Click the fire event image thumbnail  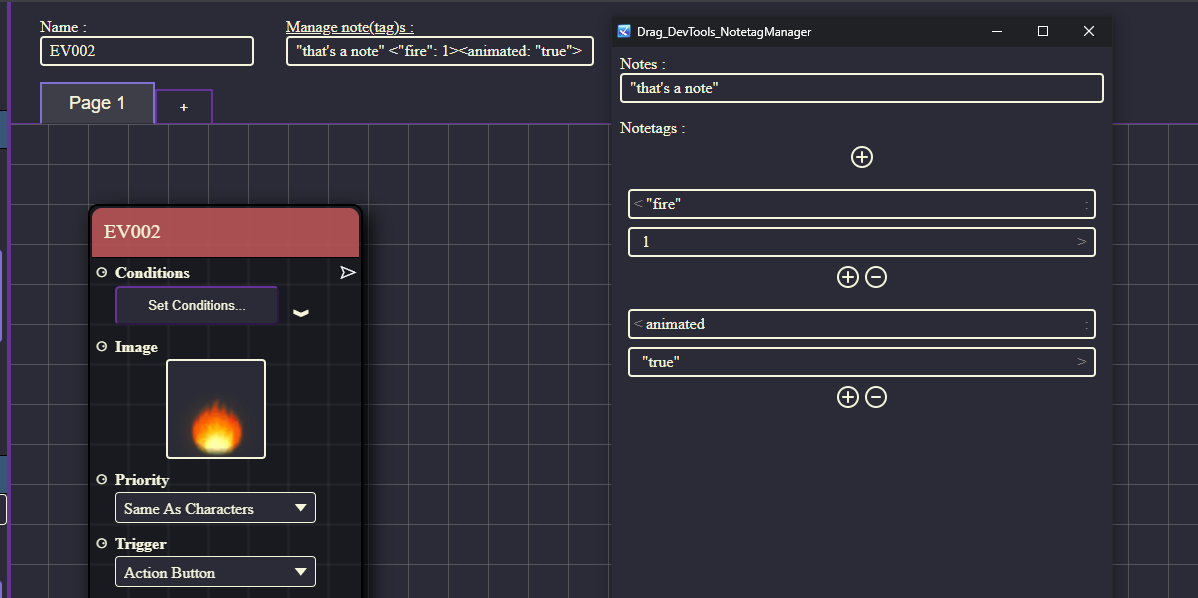[x=216, y=409]
